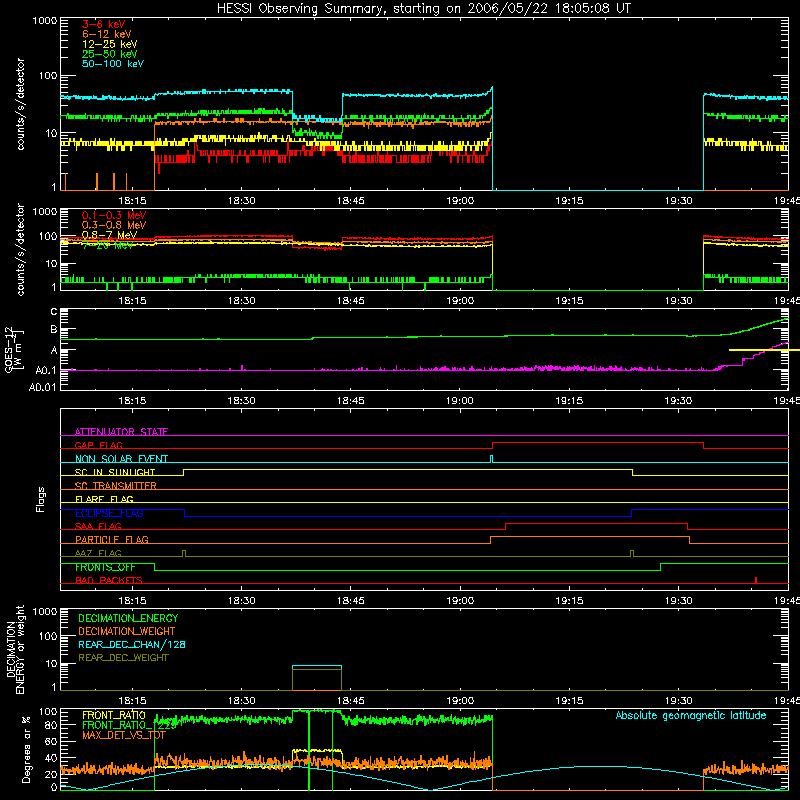Click the 19:00 tick label under top panel

(x=460, y=201)
